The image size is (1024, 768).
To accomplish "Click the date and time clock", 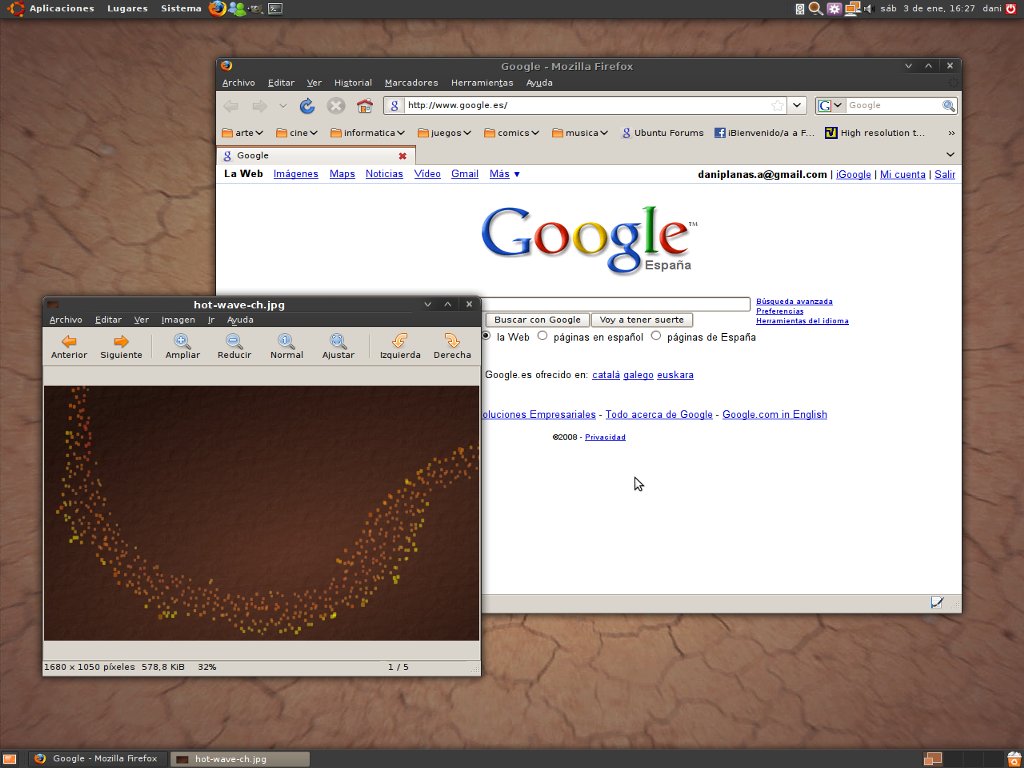I will click(x=927, y=8).
